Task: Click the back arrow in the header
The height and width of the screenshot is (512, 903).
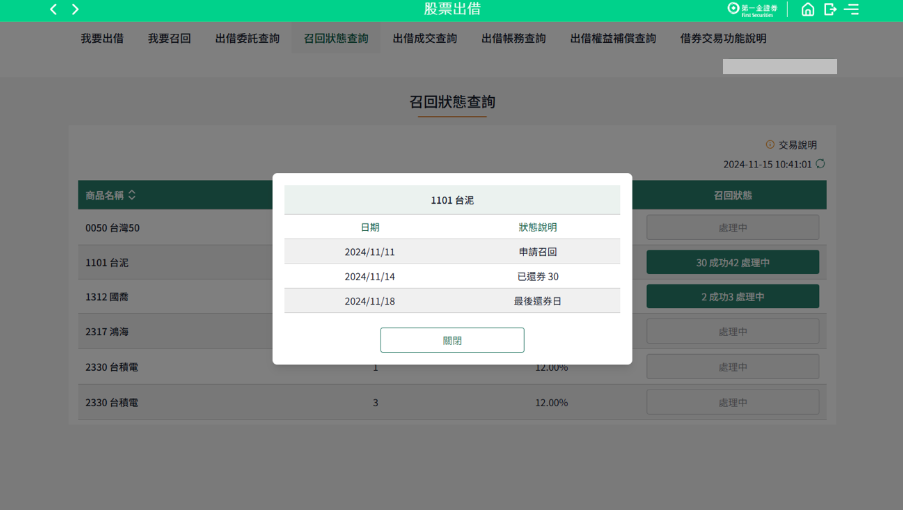Action: (53, 10)
